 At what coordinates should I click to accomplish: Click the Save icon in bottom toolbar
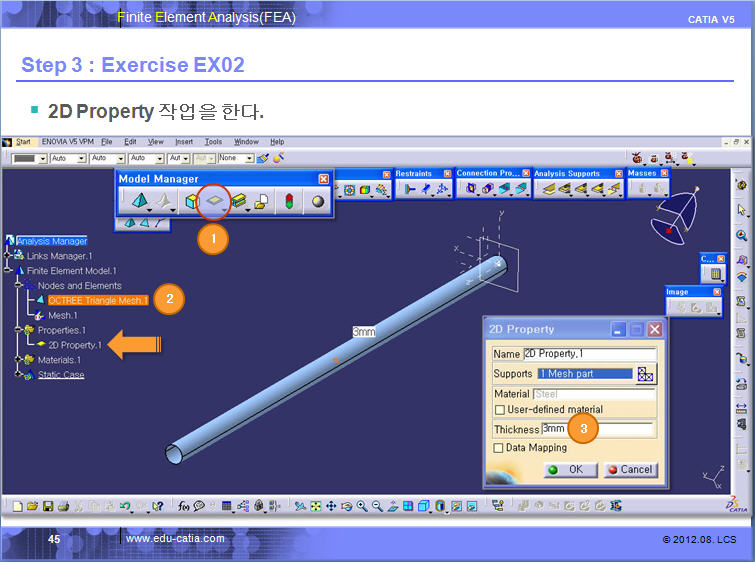[49, 507]
